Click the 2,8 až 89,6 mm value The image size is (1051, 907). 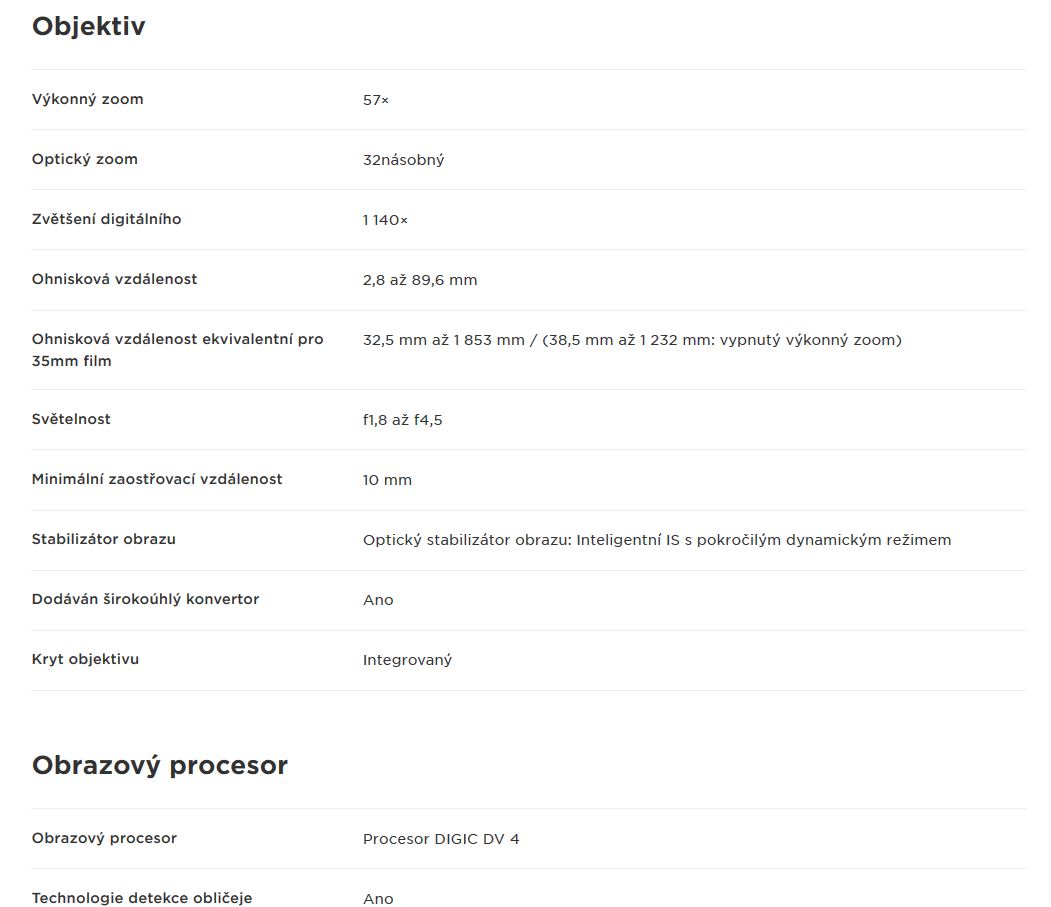[x=420, y=280]
